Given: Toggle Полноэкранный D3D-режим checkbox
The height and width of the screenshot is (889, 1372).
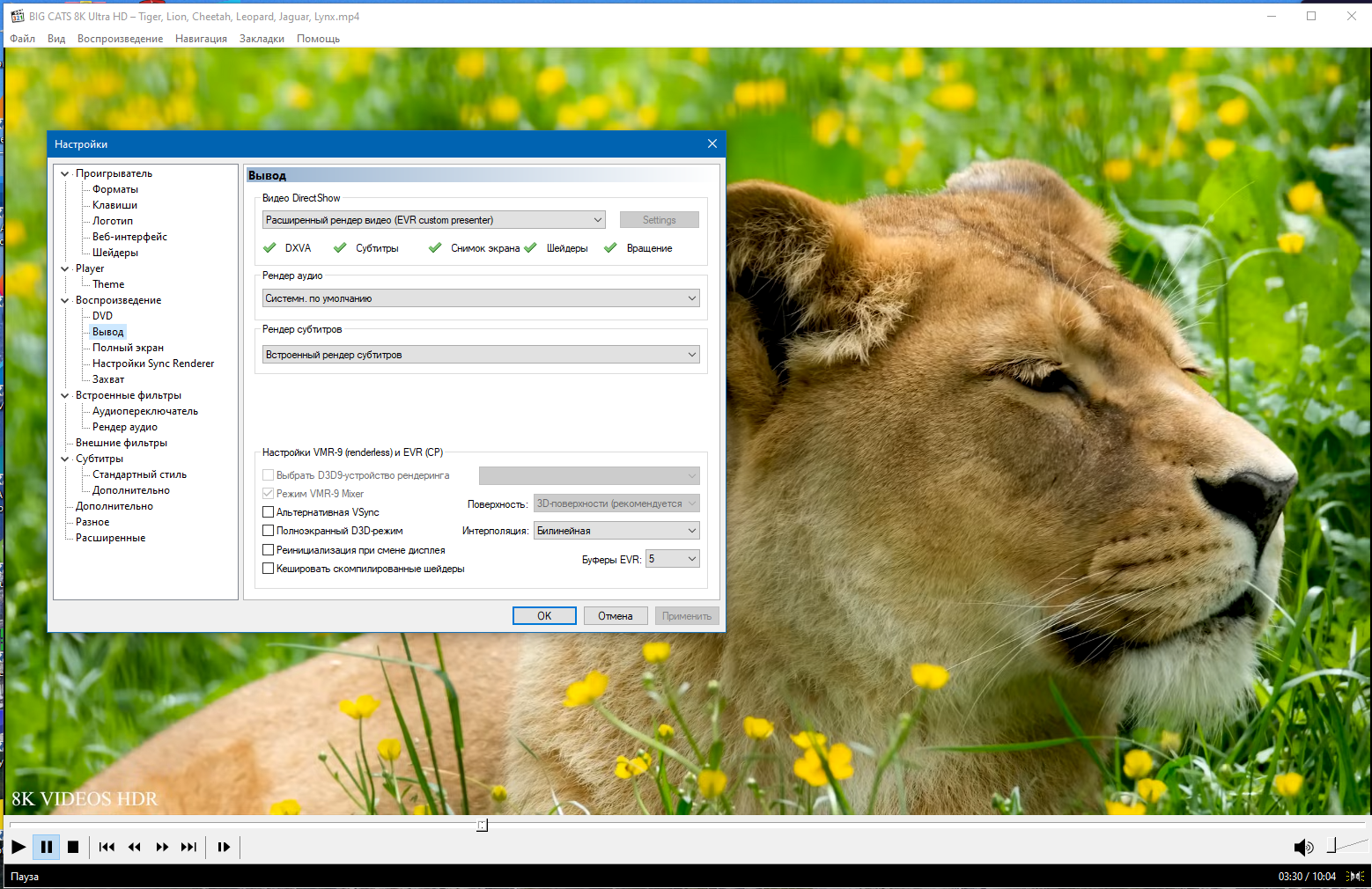Looking at the screenshot, I should (269, 531).
